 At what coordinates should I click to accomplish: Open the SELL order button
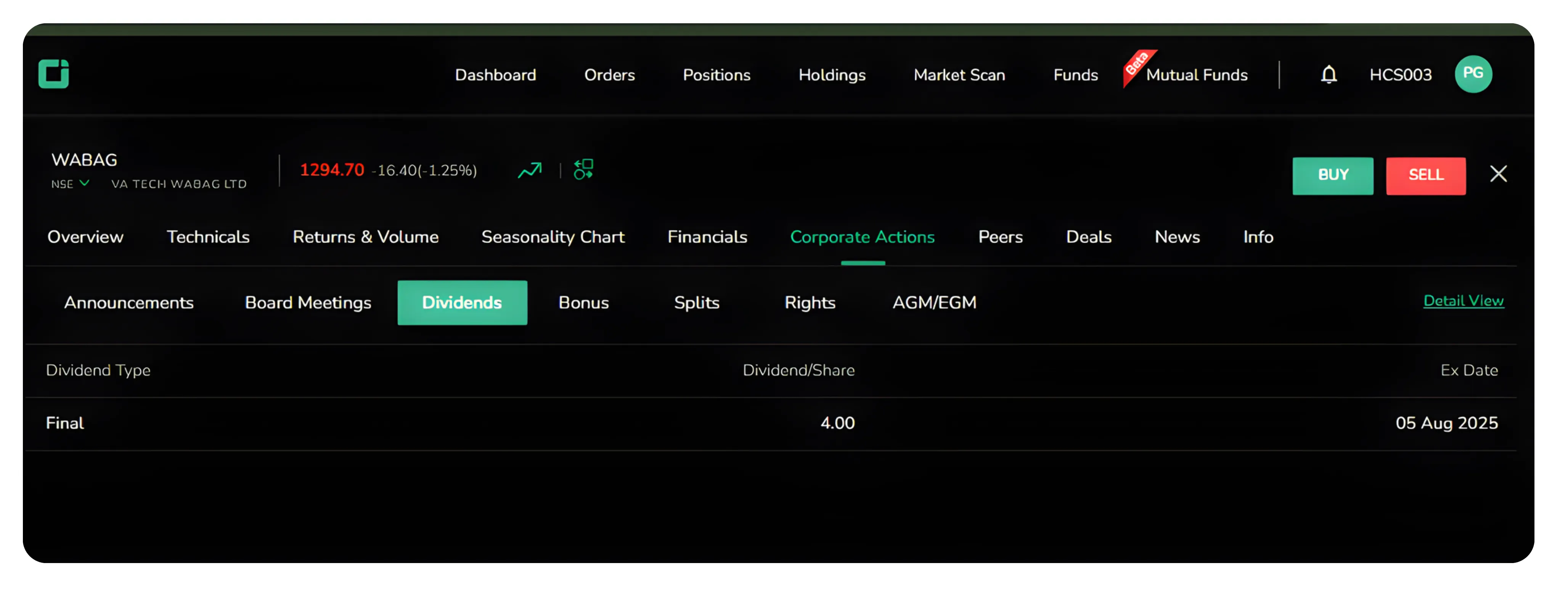(x=1425, y=176)
